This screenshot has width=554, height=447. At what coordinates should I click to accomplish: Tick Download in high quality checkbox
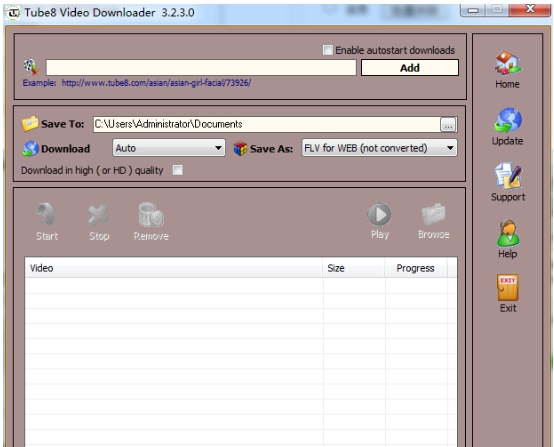178,170
